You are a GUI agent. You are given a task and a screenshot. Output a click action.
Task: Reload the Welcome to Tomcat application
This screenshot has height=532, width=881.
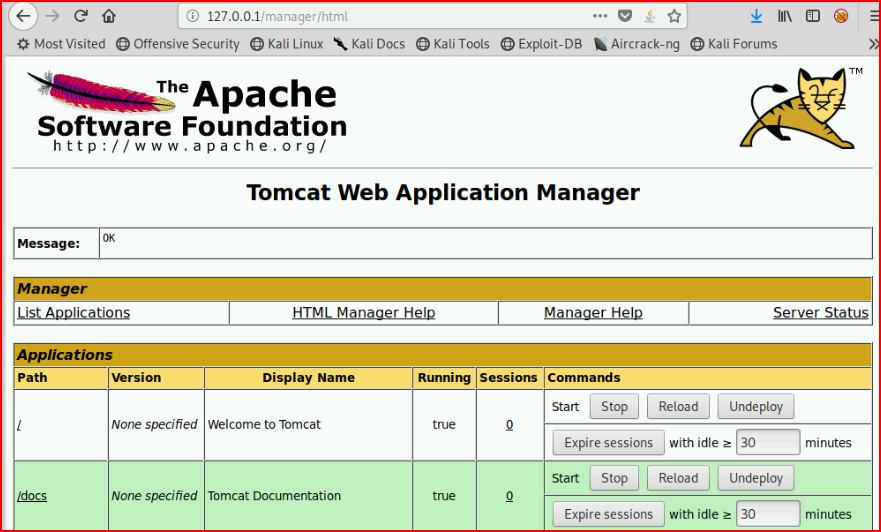tap(678, 407)
